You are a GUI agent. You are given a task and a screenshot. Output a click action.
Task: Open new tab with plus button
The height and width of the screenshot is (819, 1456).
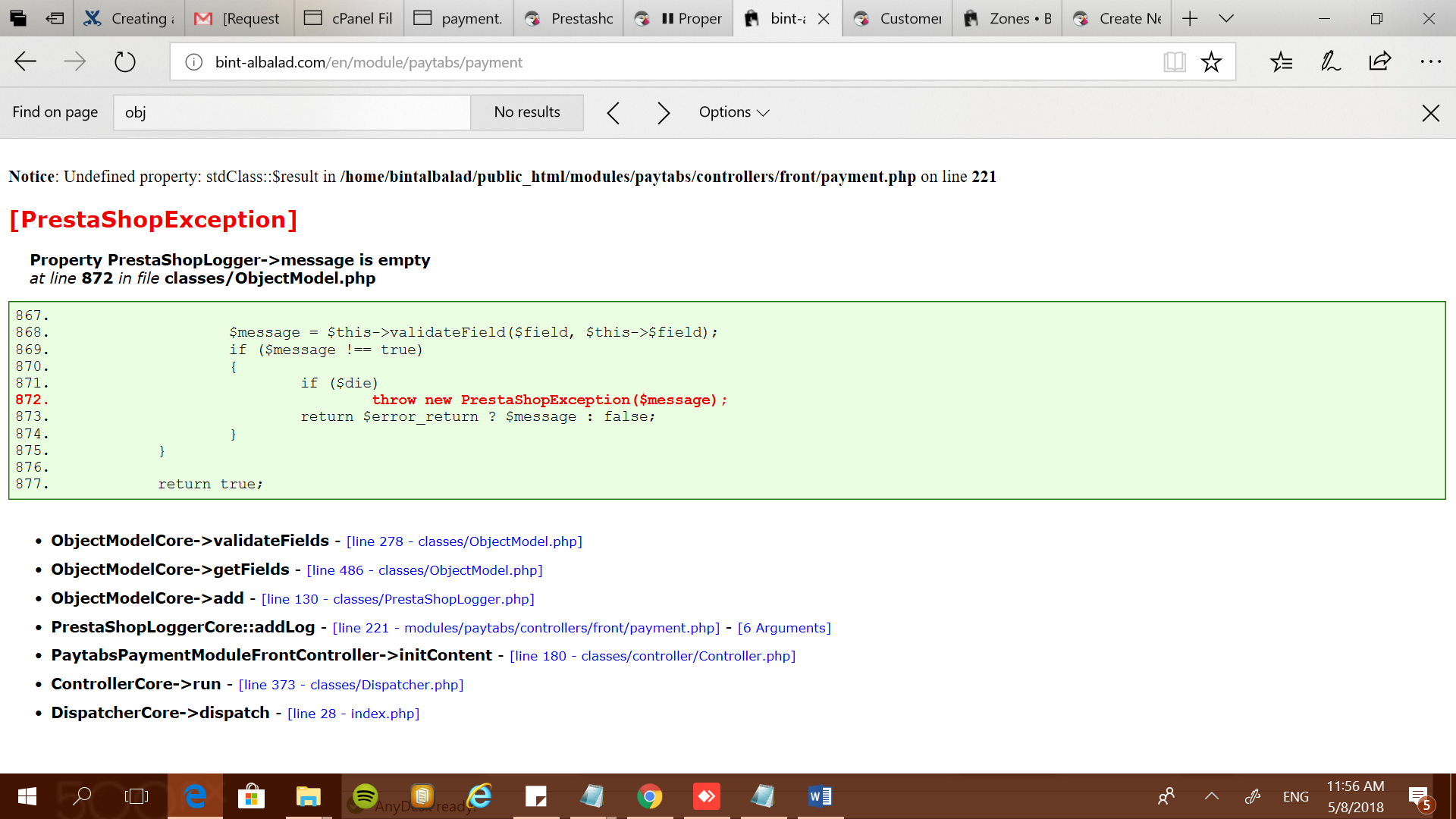click(1190, 18)
